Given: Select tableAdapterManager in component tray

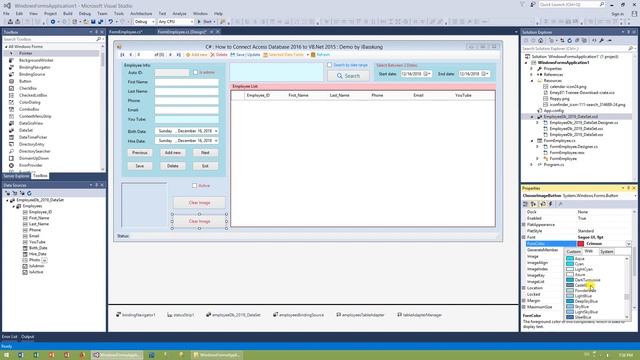Looking at the screenshot, I should (x=419, y=315).
